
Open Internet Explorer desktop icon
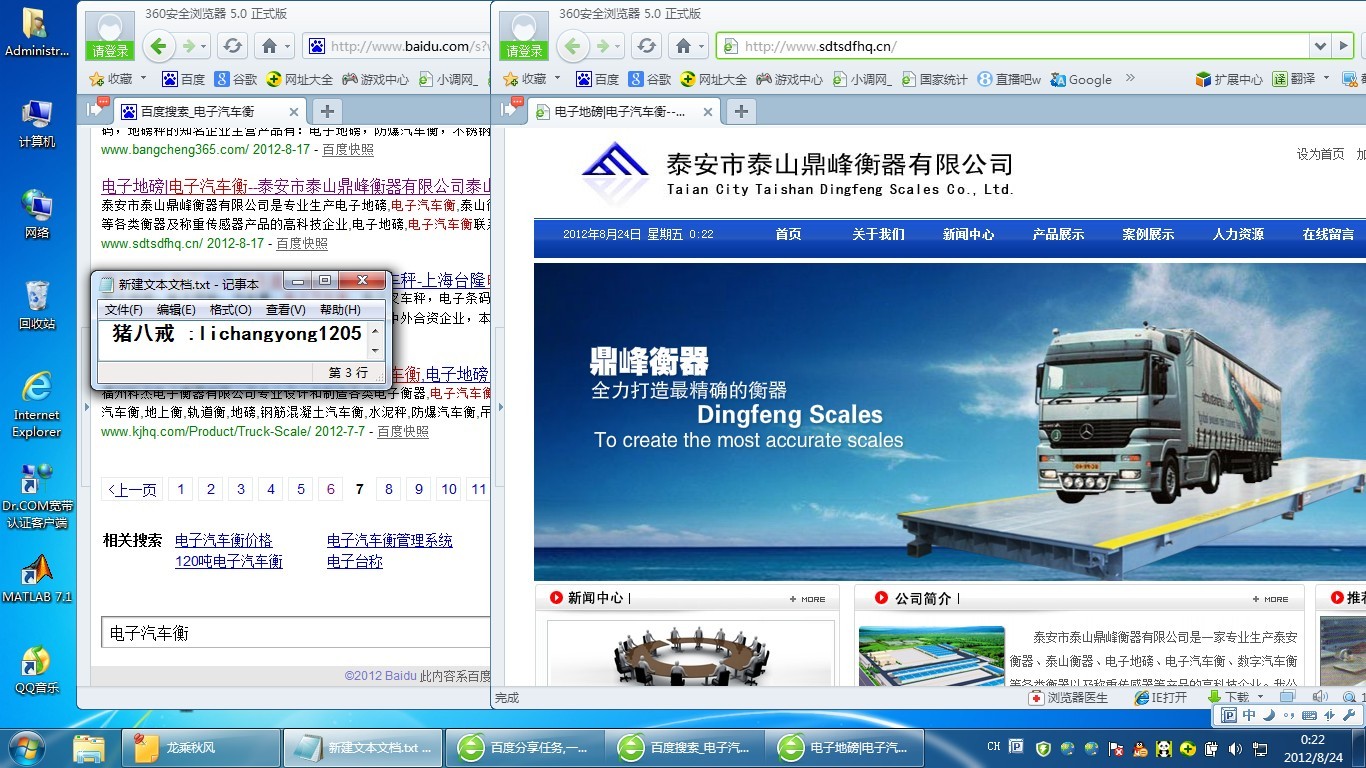coord(37,405)
